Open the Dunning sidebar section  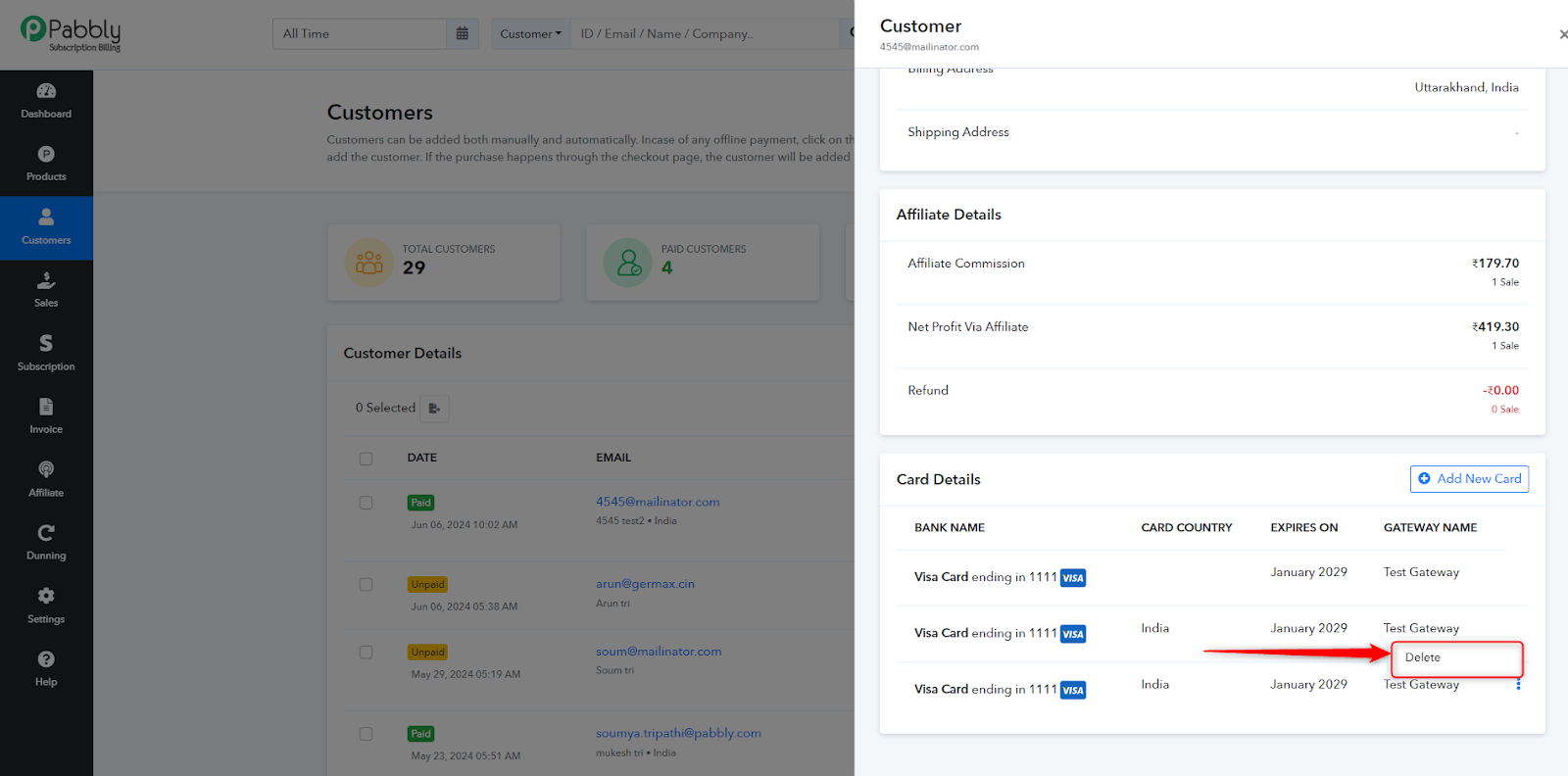[x=46, y=542]
